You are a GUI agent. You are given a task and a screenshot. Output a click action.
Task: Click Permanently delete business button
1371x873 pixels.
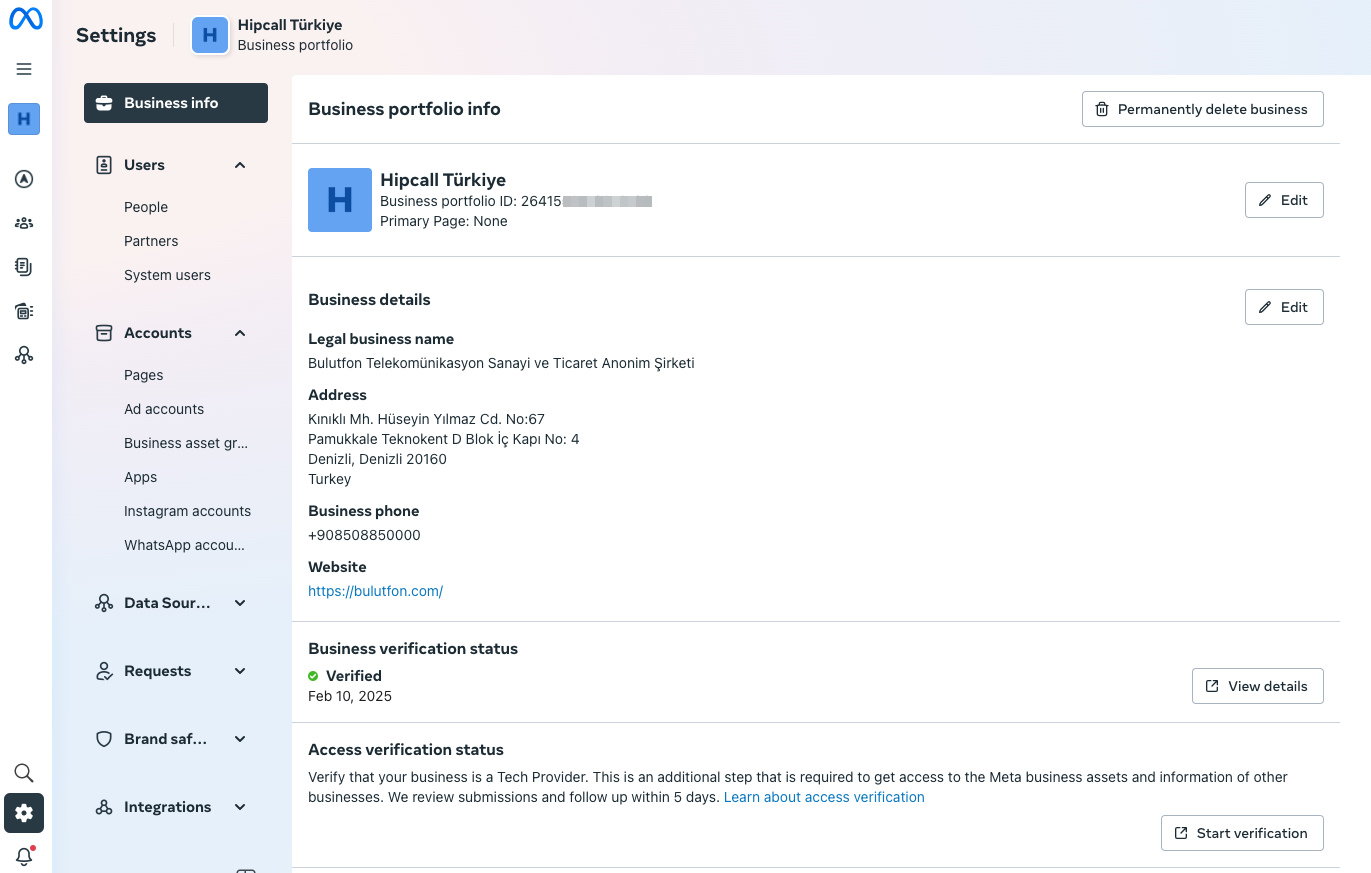pos(1203,109)
